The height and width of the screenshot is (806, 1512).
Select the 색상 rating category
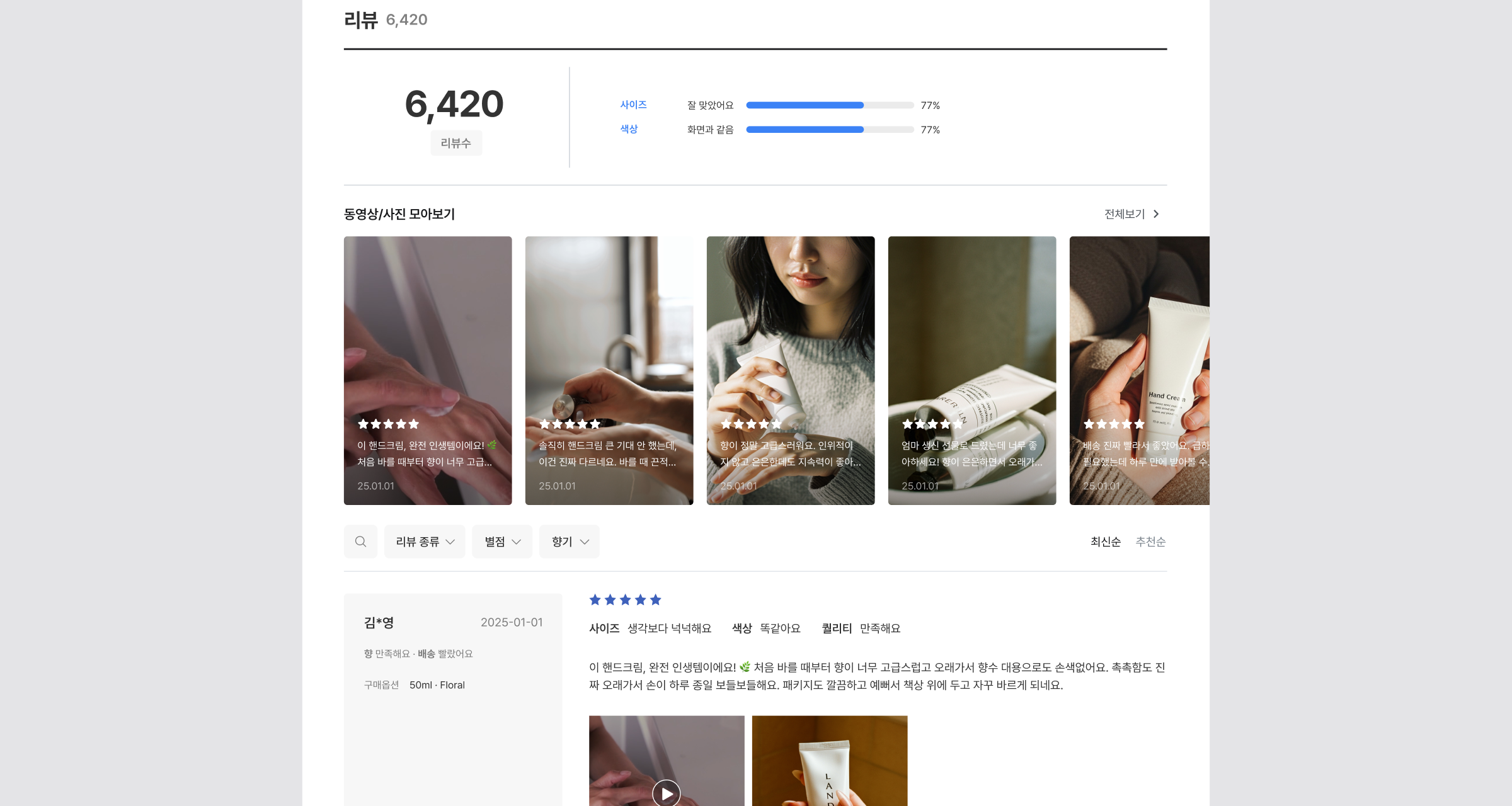tap(629, 129)
